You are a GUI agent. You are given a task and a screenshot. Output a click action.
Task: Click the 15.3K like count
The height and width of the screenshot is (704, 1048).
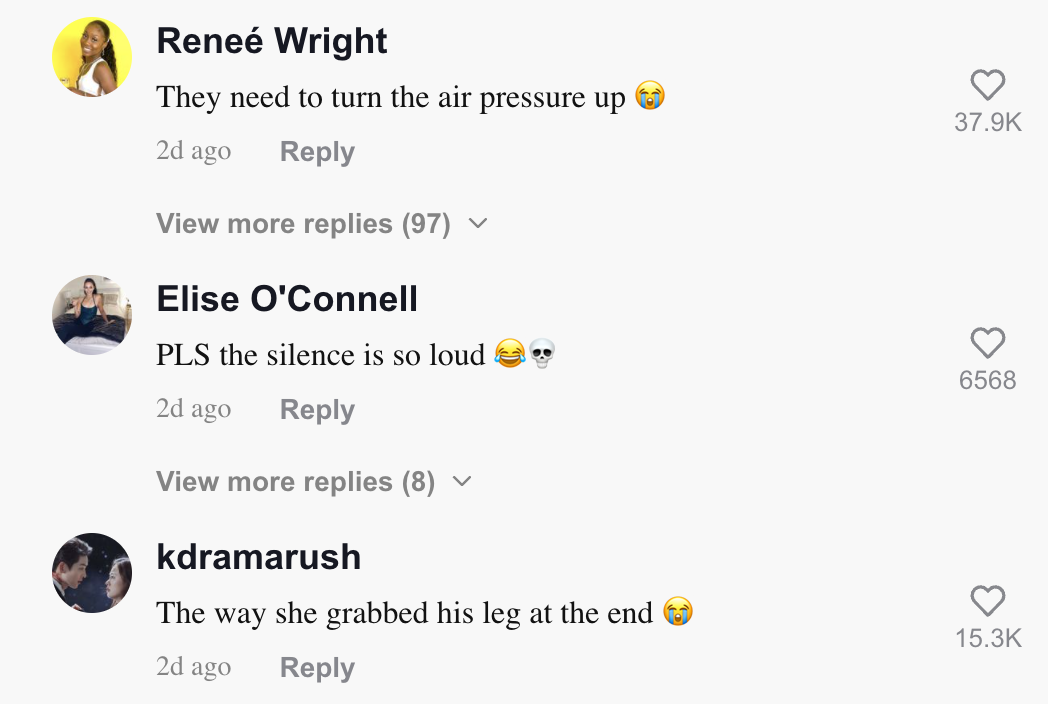[x=987, y=639]
